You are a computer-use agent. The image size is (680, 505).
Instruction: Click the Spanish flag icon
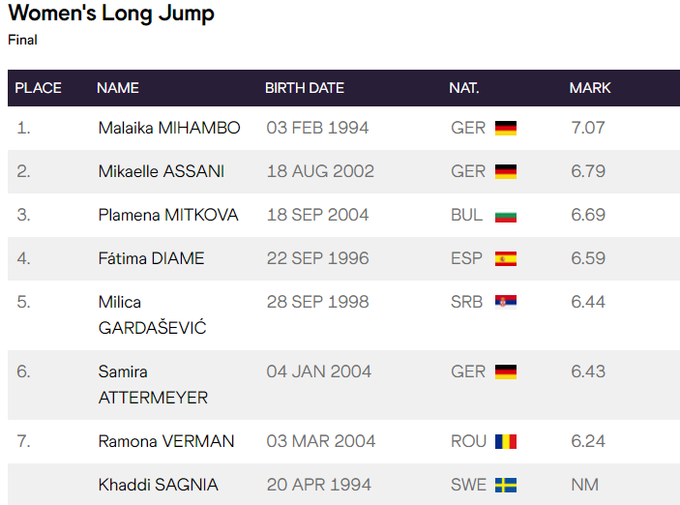506,258
